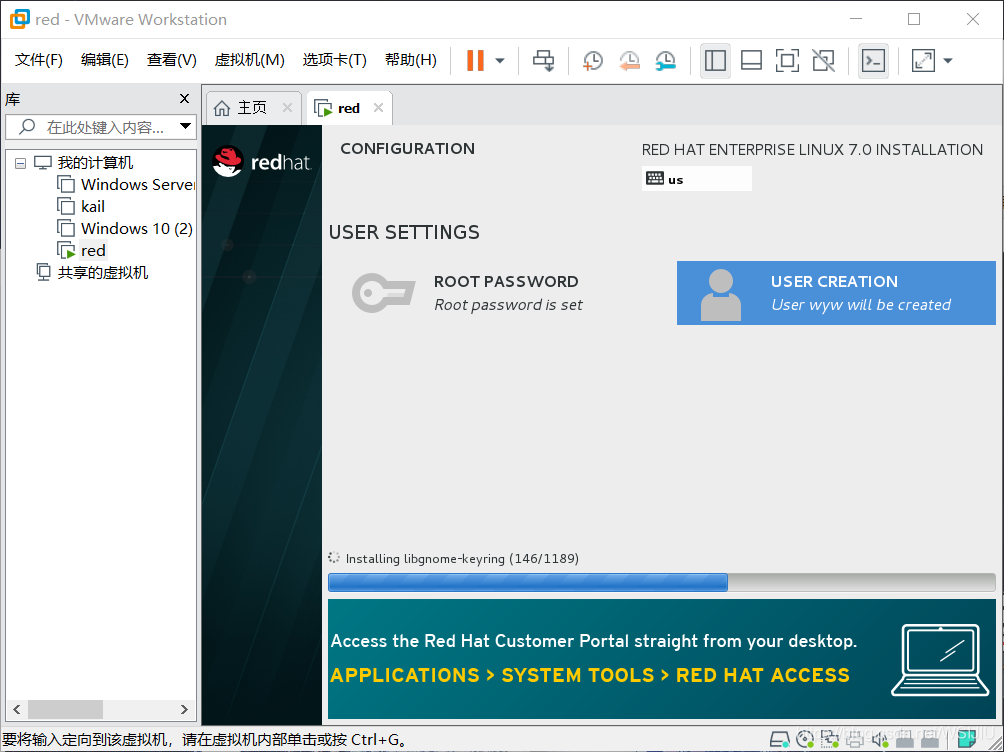Viewport: 1004px width, 752px height.
Task: Toggle the console view icon
Action: 873,61
